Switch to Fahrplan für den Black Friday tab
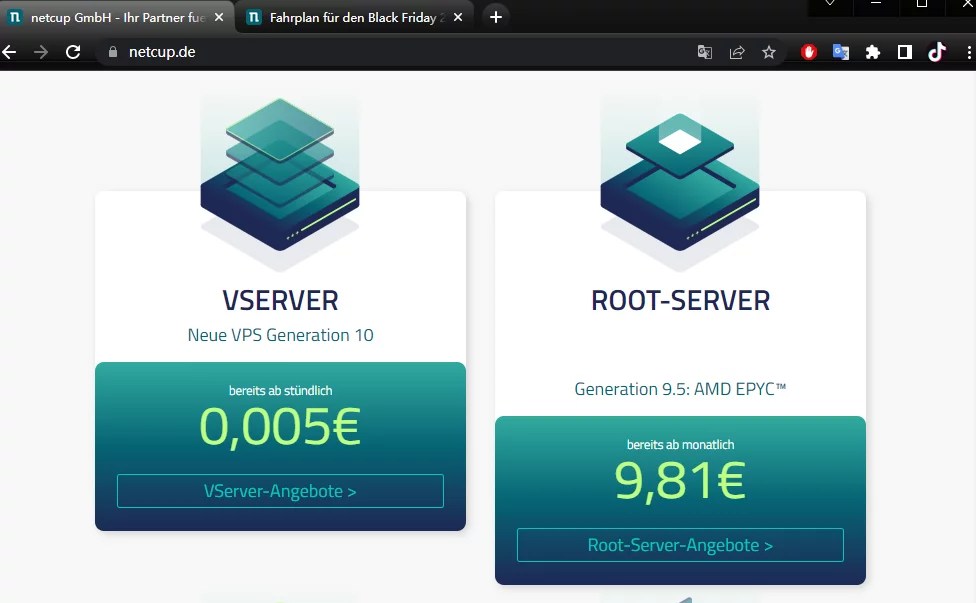976x603 pixels. pyautogui.click(x=355, y=17)
